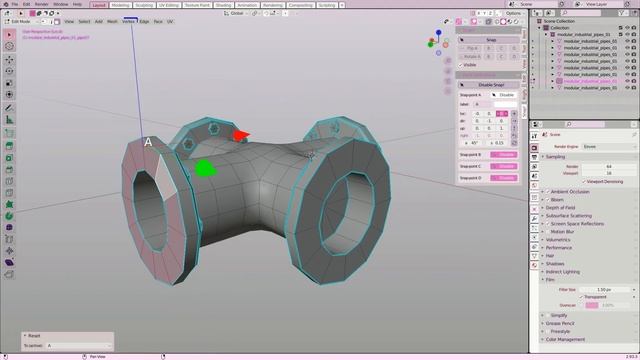Viewport: 640px width, 360px height.
Task: Open the Vertex menu
Action: 128,22
